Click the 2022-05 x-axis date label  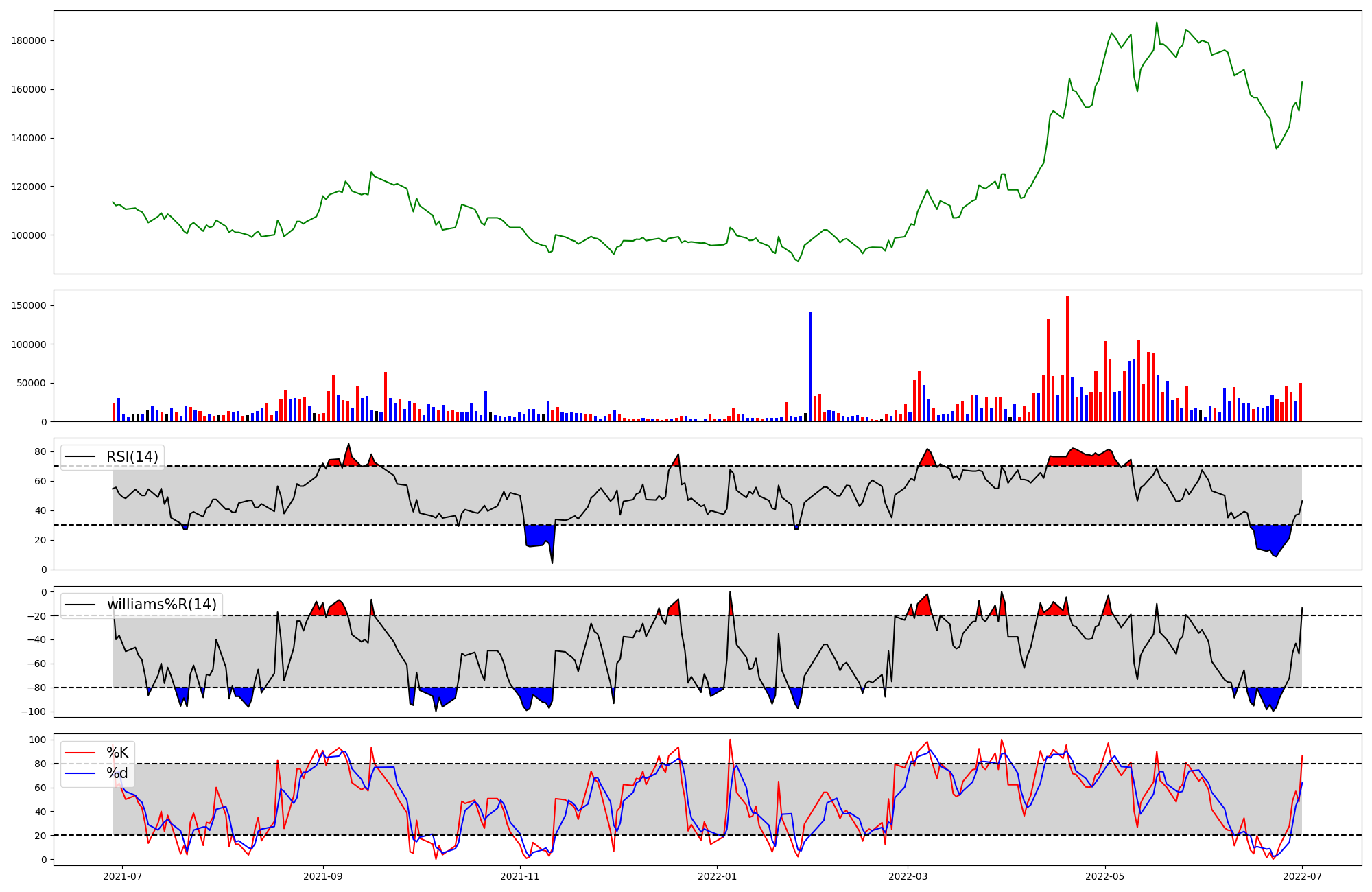tap(1105, 876)
